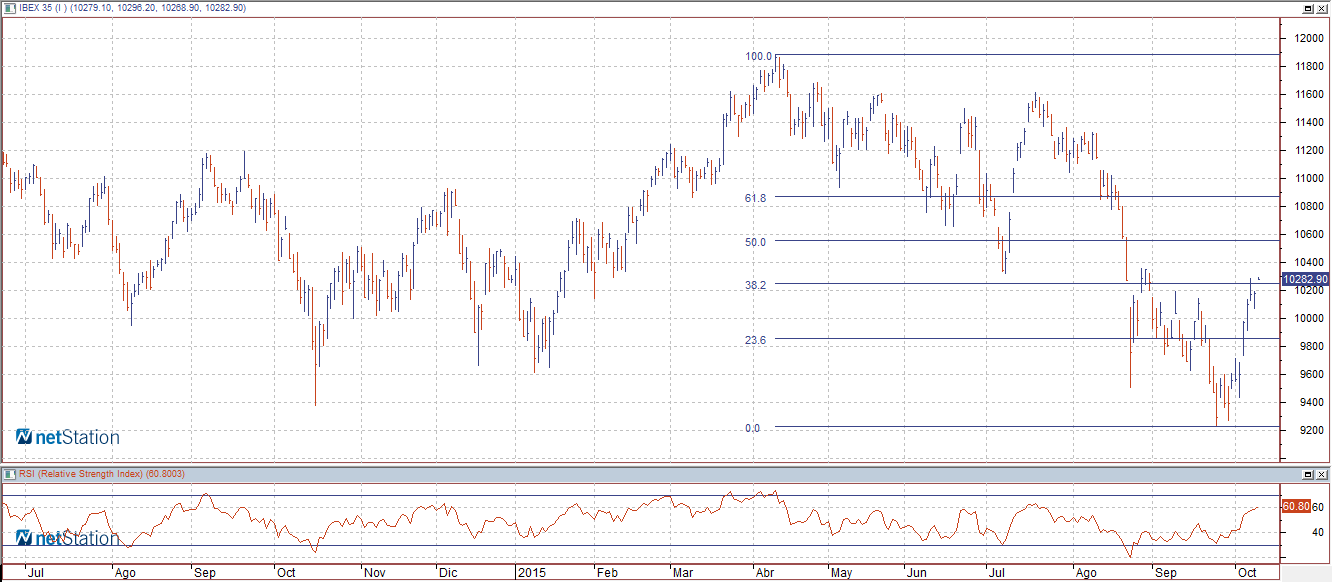Image resolution: width=1332 pixels, height=582 pixels.
Task: Click the IBEX 35 chart window icon
Action: pyautogui.click(x=10, y=8)
